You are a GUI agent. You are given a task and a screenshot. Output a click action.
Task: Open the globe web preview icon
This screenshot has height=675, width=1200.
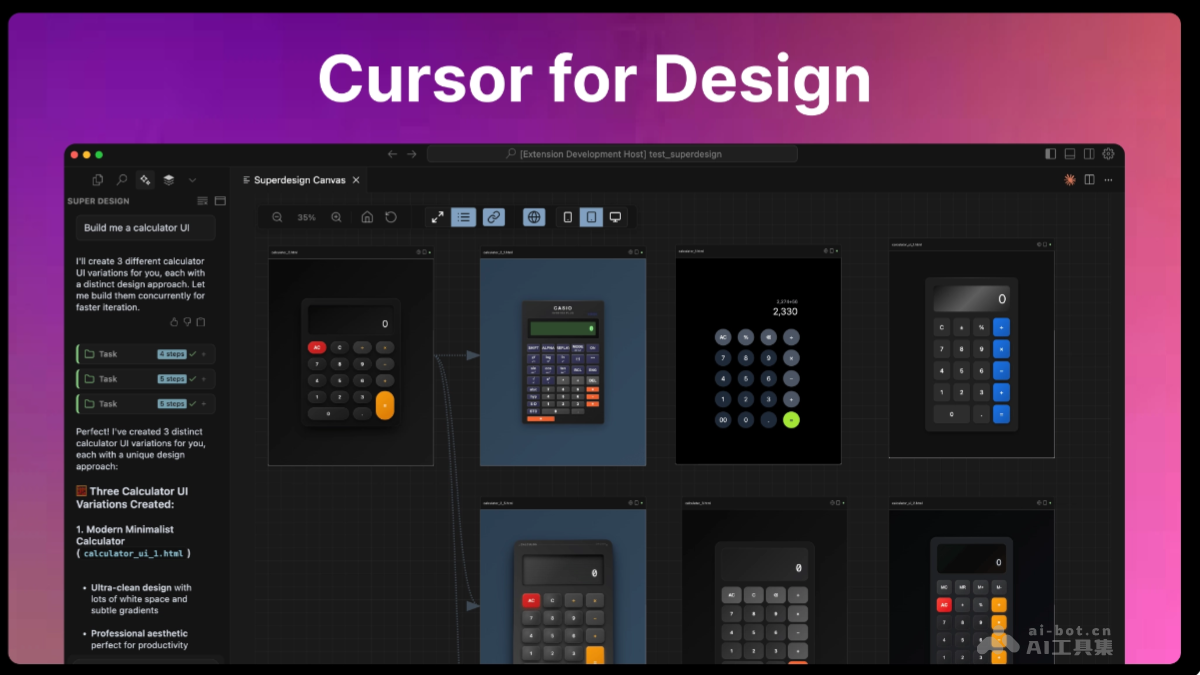click(534, 217)
